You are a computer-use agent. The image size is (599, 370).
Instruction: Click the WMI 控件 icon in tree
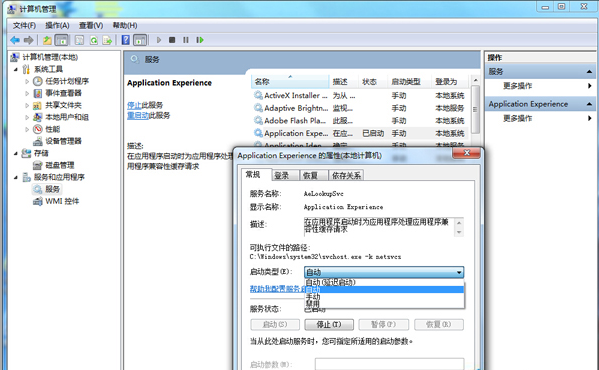(x=37, y=201)
